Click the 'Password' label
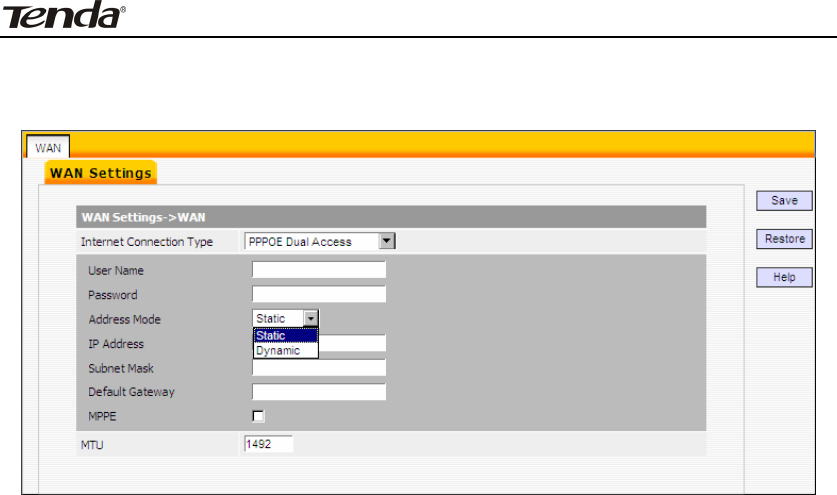 pyautogui.click(x=113, y=295)
